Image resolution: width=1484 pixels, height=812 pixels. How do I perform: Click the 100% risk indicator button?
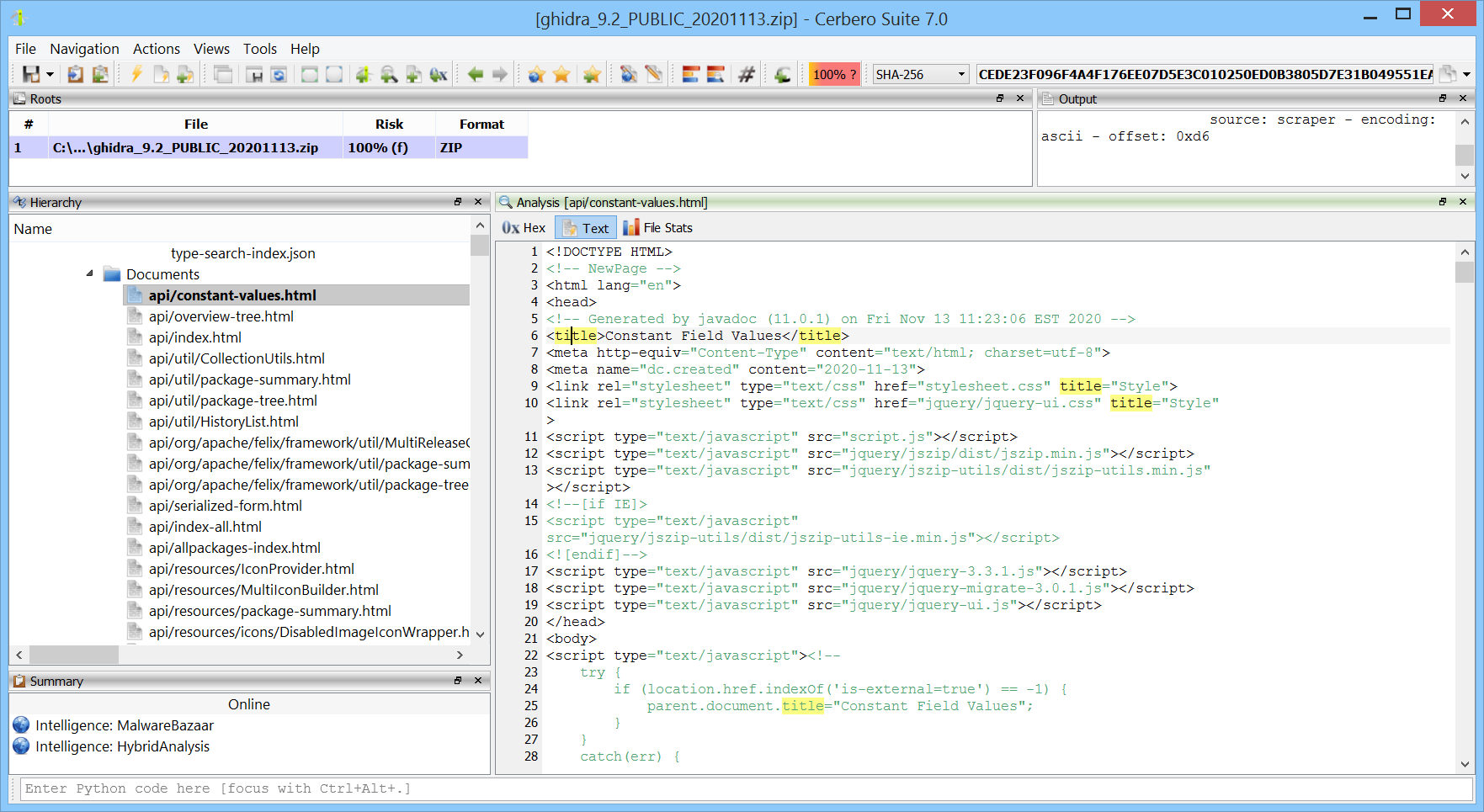[834, 74]
